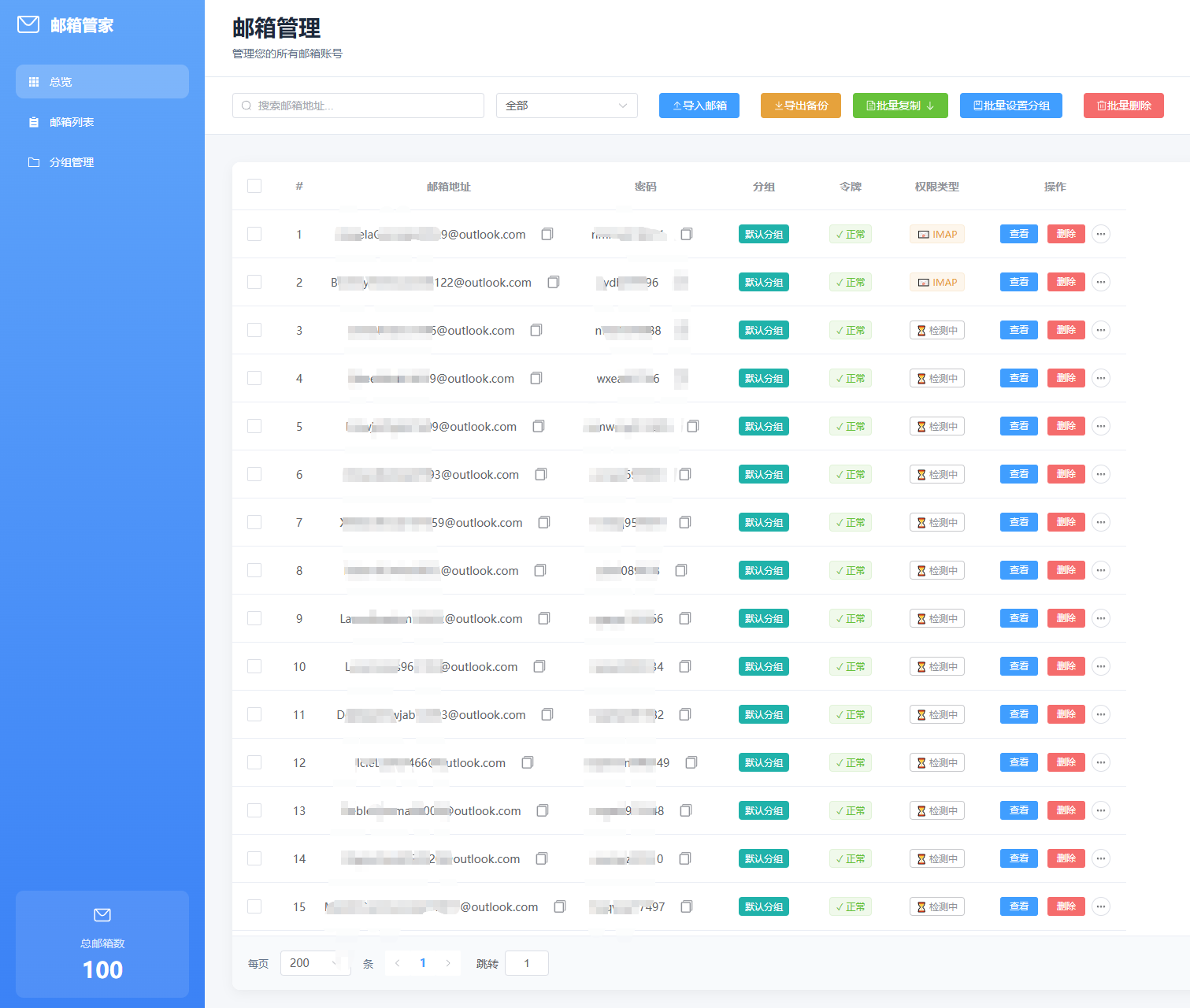Screen dimensions: 1190x1008
Task: Click the mailbox manager logo icon
Action: click(x=28, y=24)
